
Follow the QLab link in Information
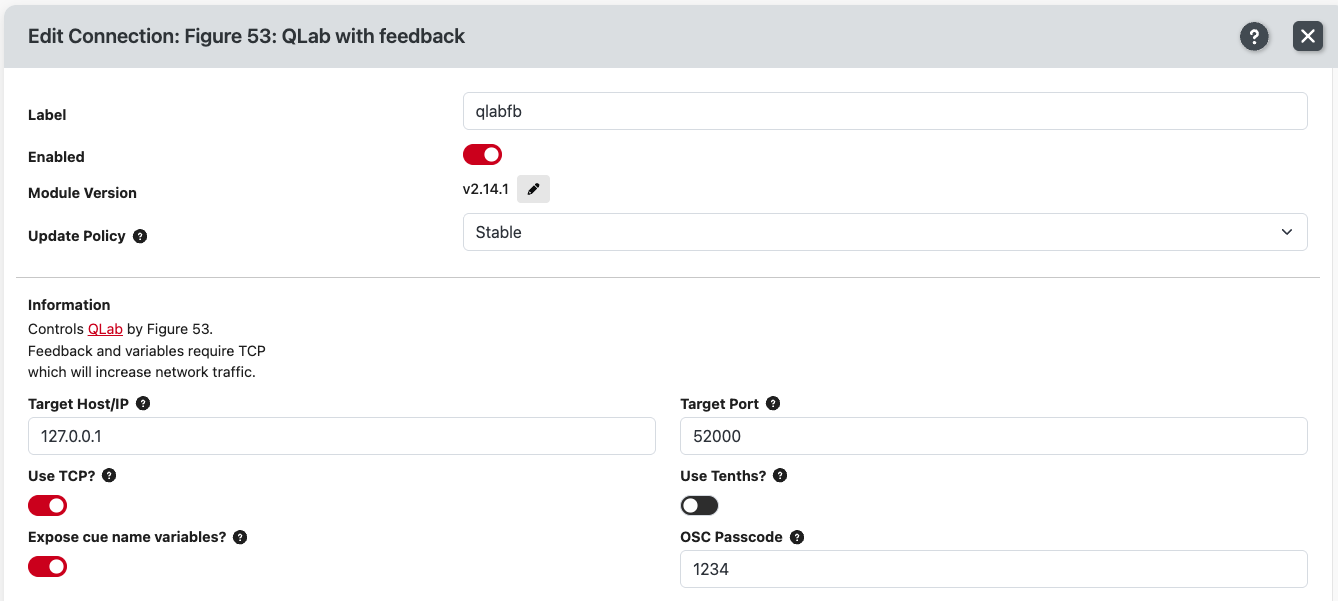(x=105, y=328)
